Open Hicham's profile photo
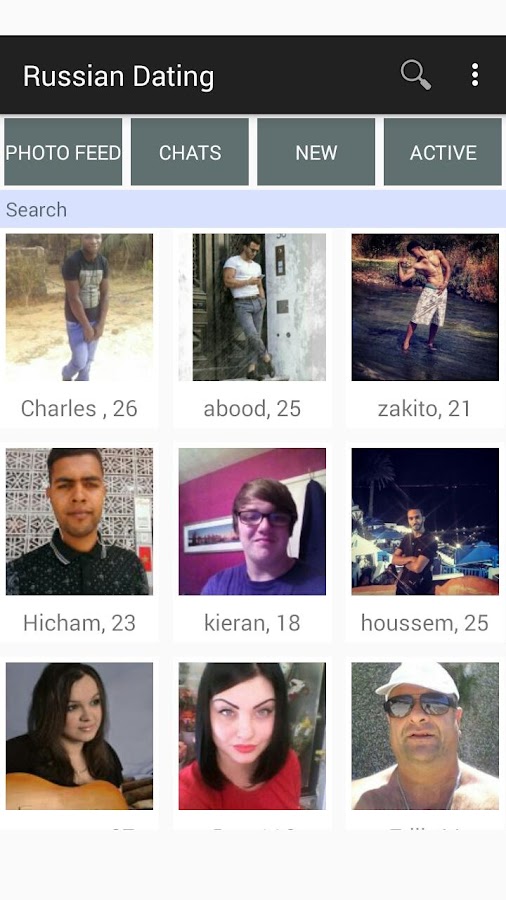This screenshot has height=900, width=506. [x=79, y=521]
